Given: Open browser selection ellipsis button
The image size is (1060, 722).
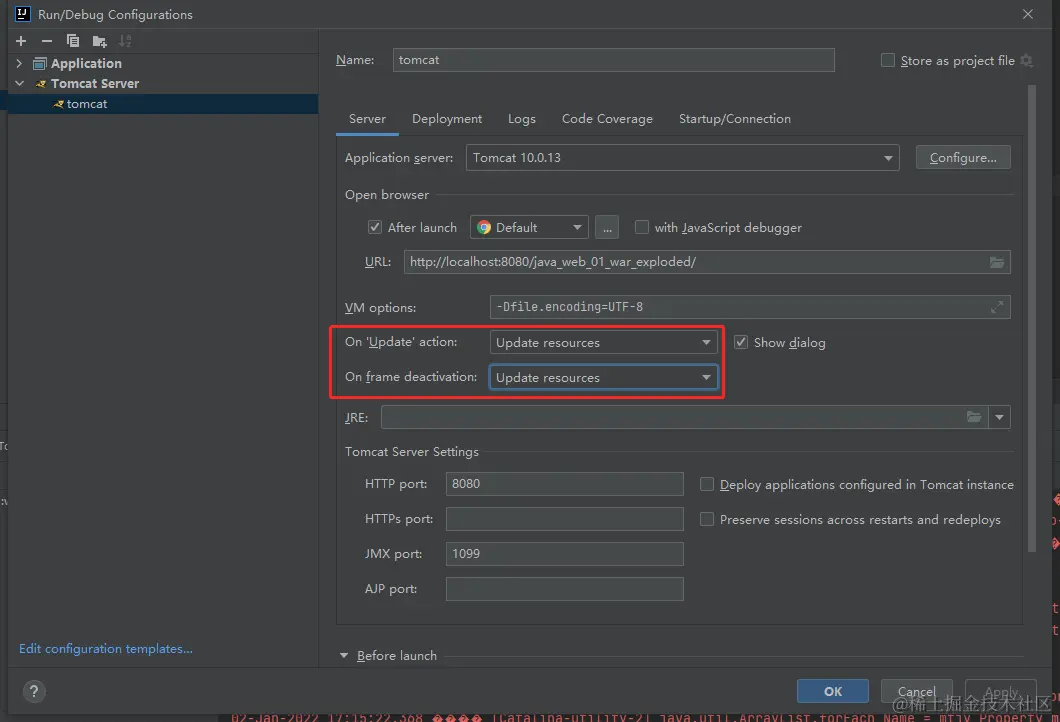Looking at the screenshot, I should tap(606, 227).
